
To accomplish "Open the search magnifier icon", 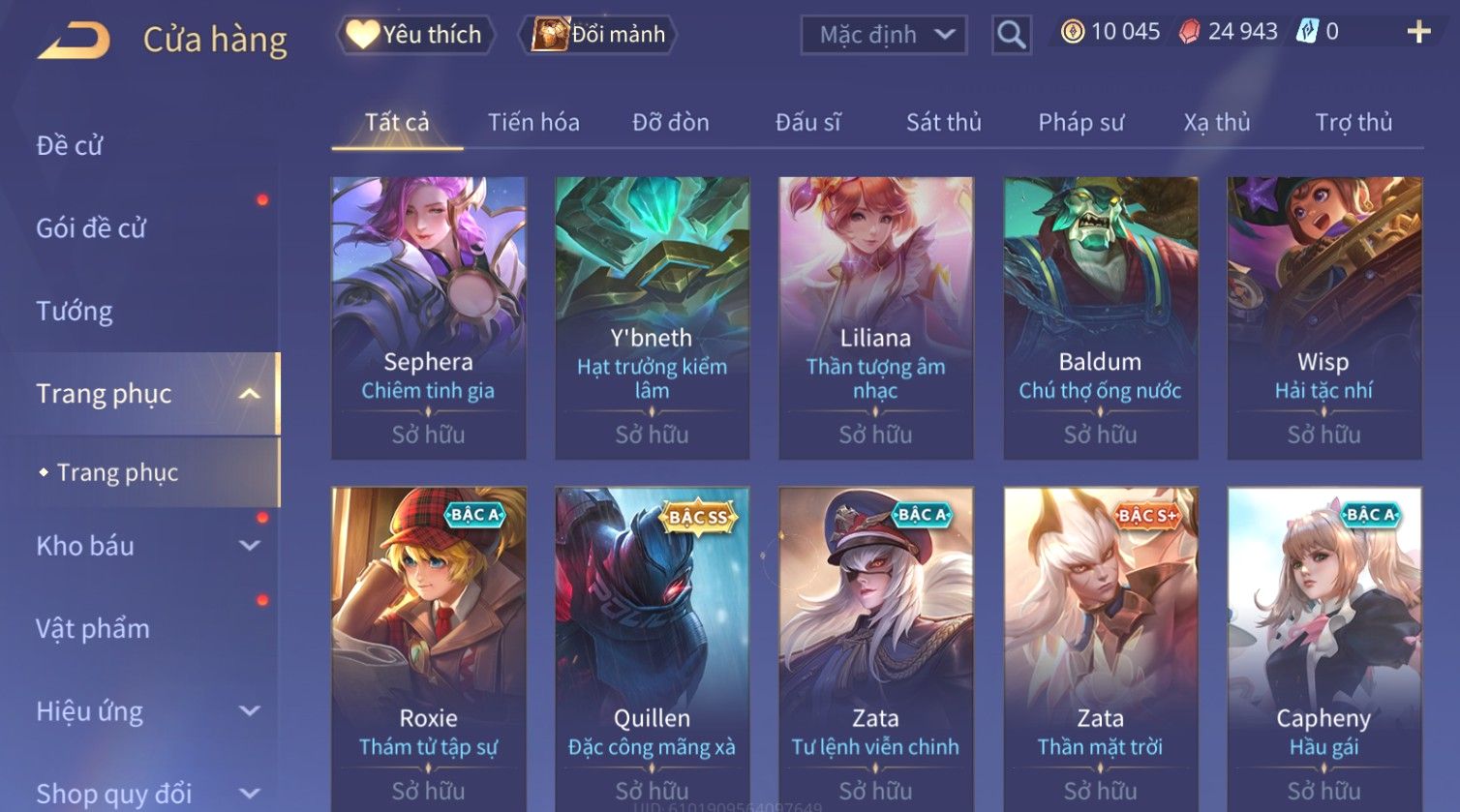I will [1011, 35].
